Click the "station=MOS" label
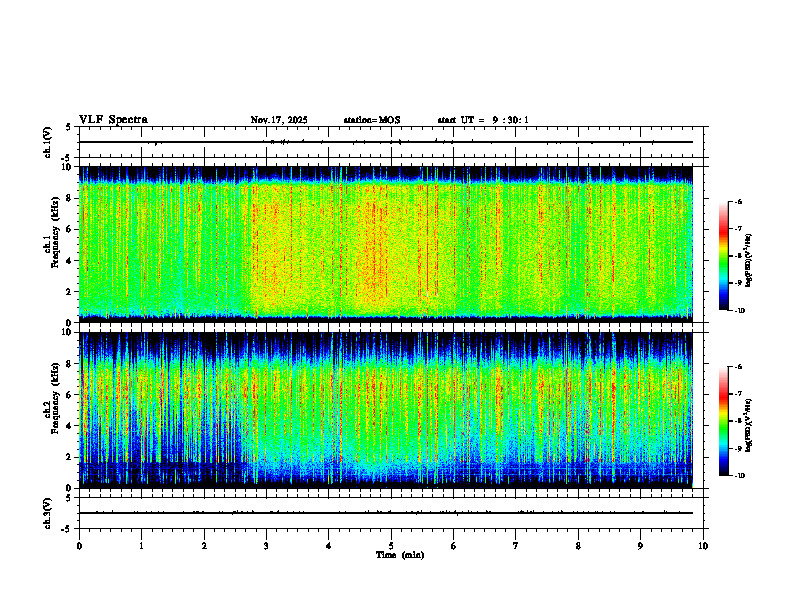Viewport: 792px width, 612px height. tap(372, 120)
